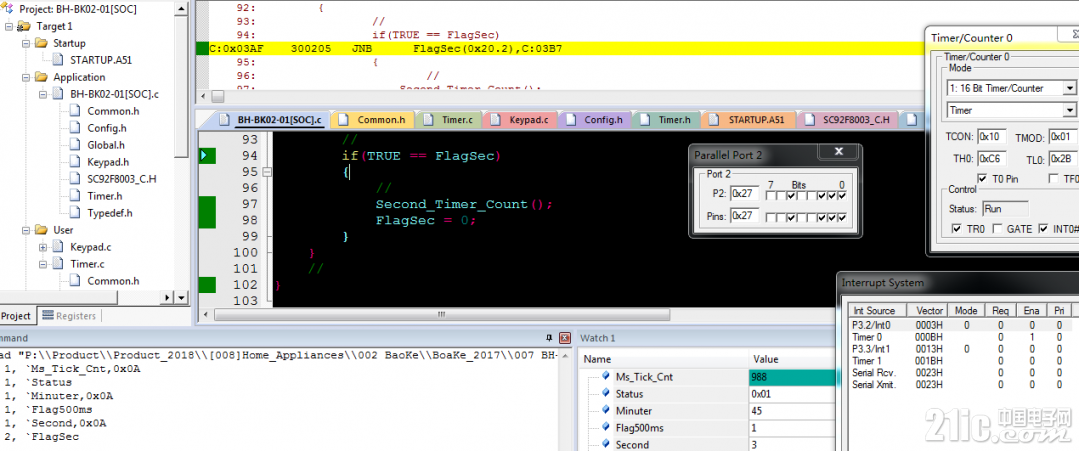1079x451 pixels.
Task: Collapse the User group node
Action: (25, 230)
